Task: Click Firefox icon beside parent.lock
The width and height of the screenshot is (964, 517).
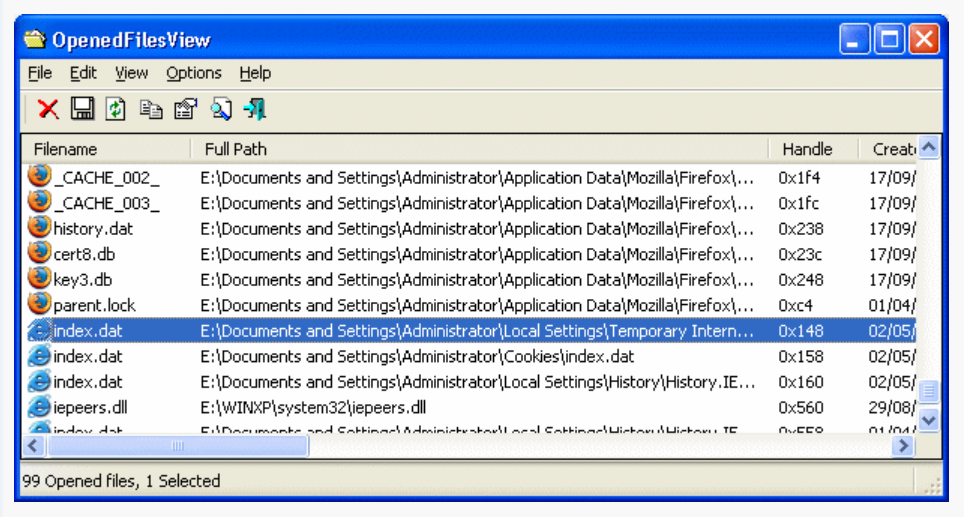Action: (x=39, y=304)
